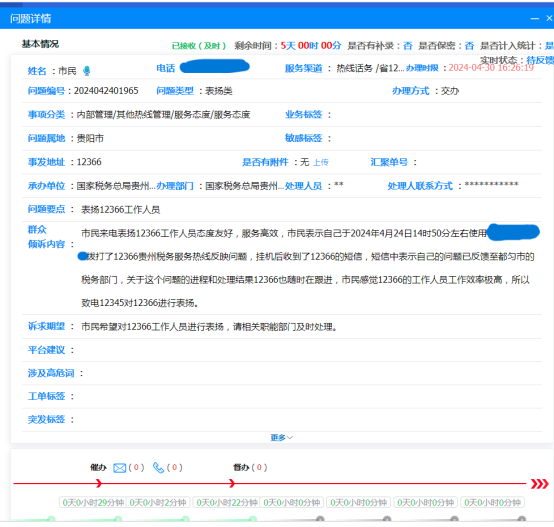
Task: Click the 催办 phone call icon
Action: (158, 468)
